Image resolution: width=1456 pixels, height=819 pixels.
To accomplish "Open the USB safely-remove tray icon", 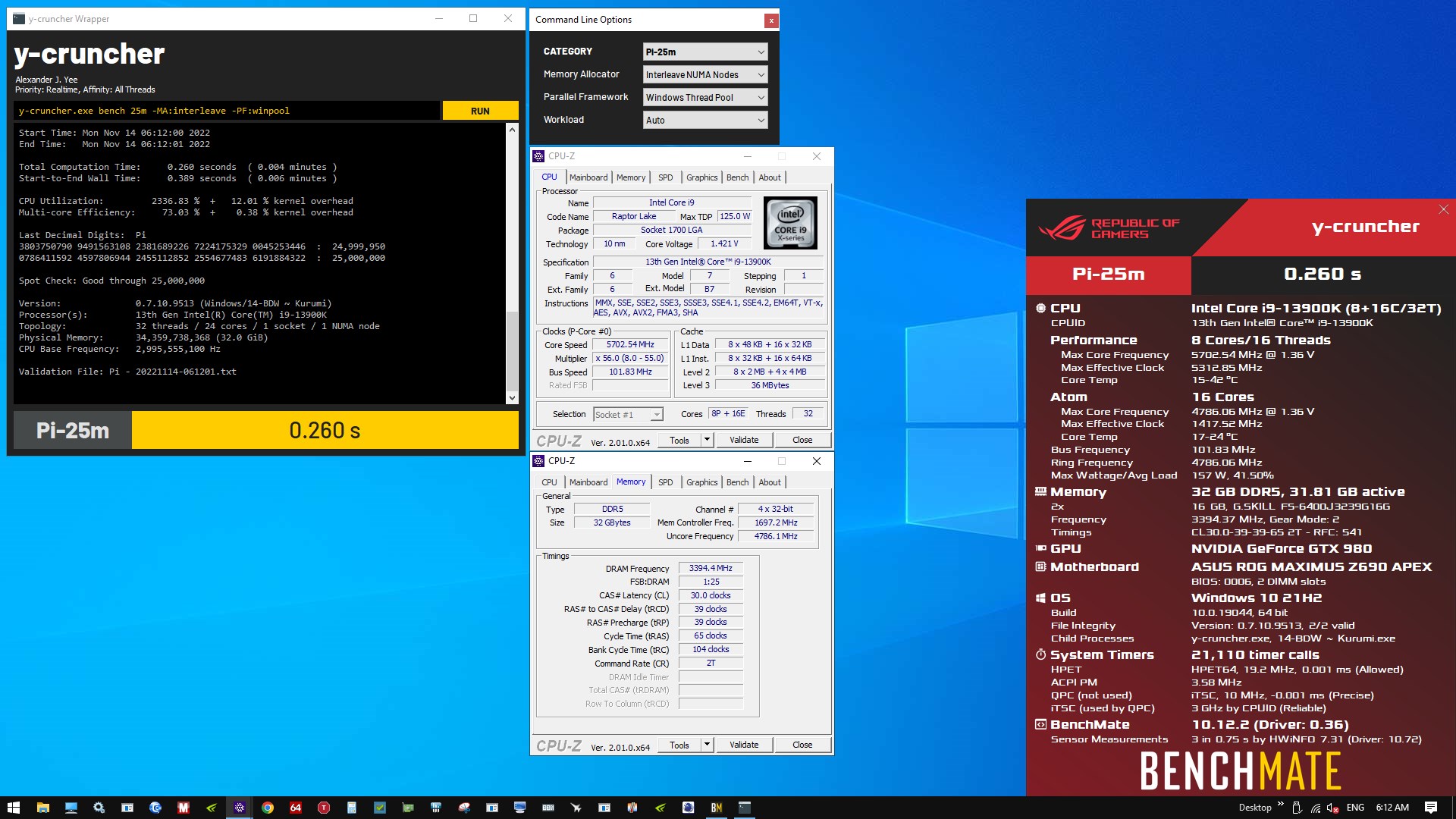I will (x=1297, y=808).
